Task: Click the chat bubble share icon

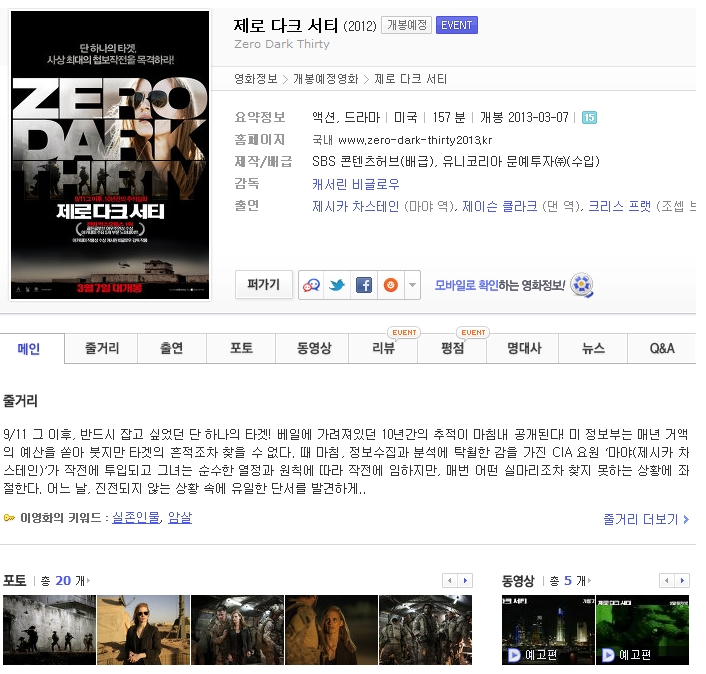Action: [x=311, y=285]
